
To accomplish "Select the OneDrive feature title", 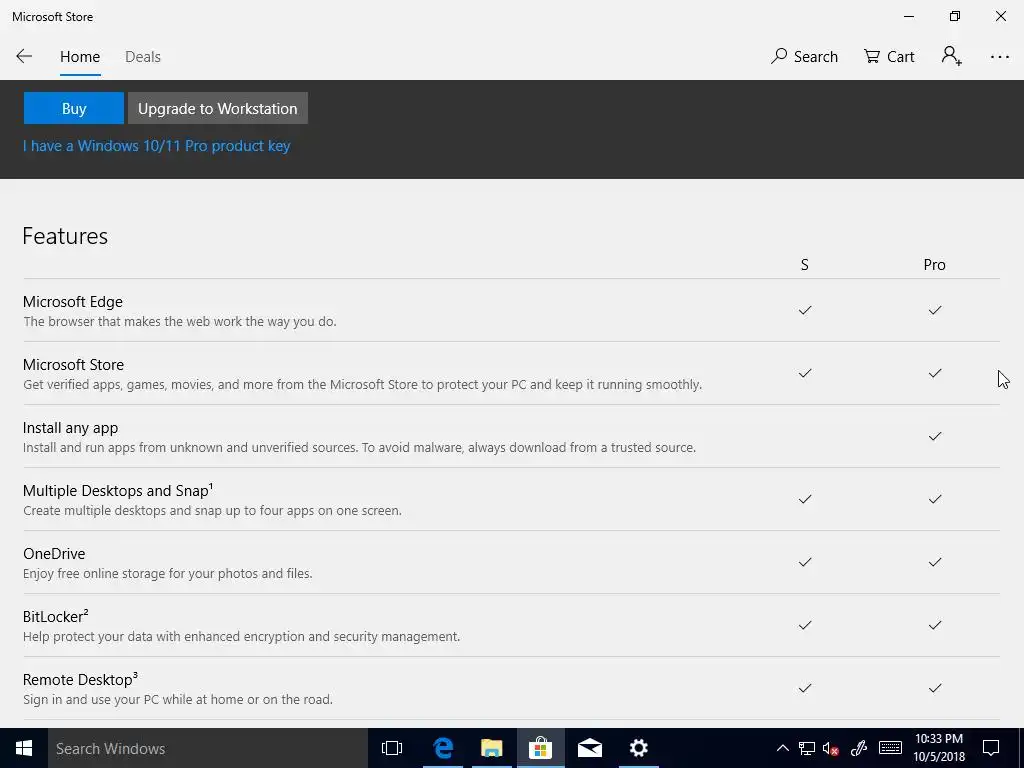I will 54,554.
